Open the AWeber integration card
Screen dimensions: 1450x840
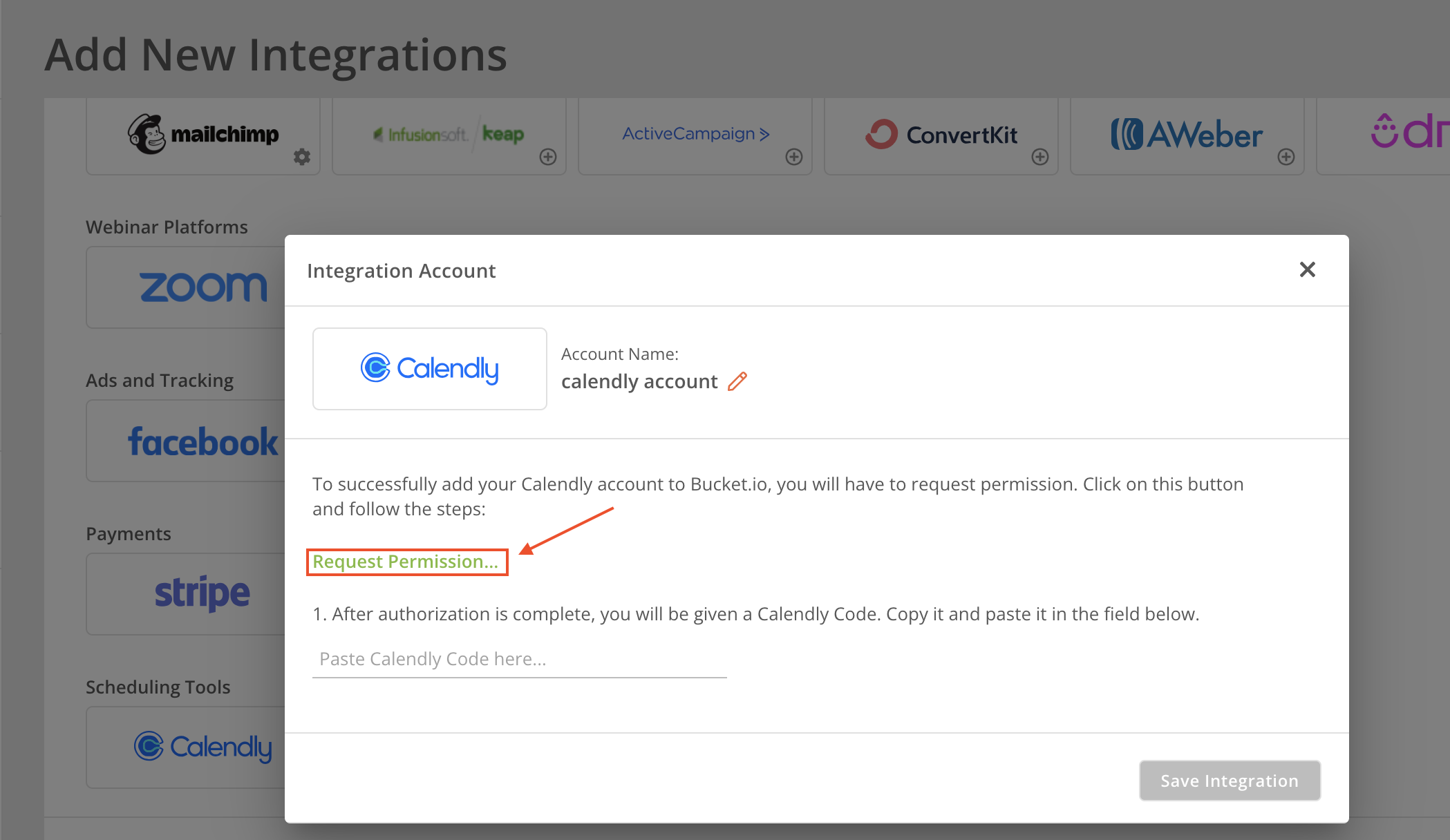[1187, 134]
